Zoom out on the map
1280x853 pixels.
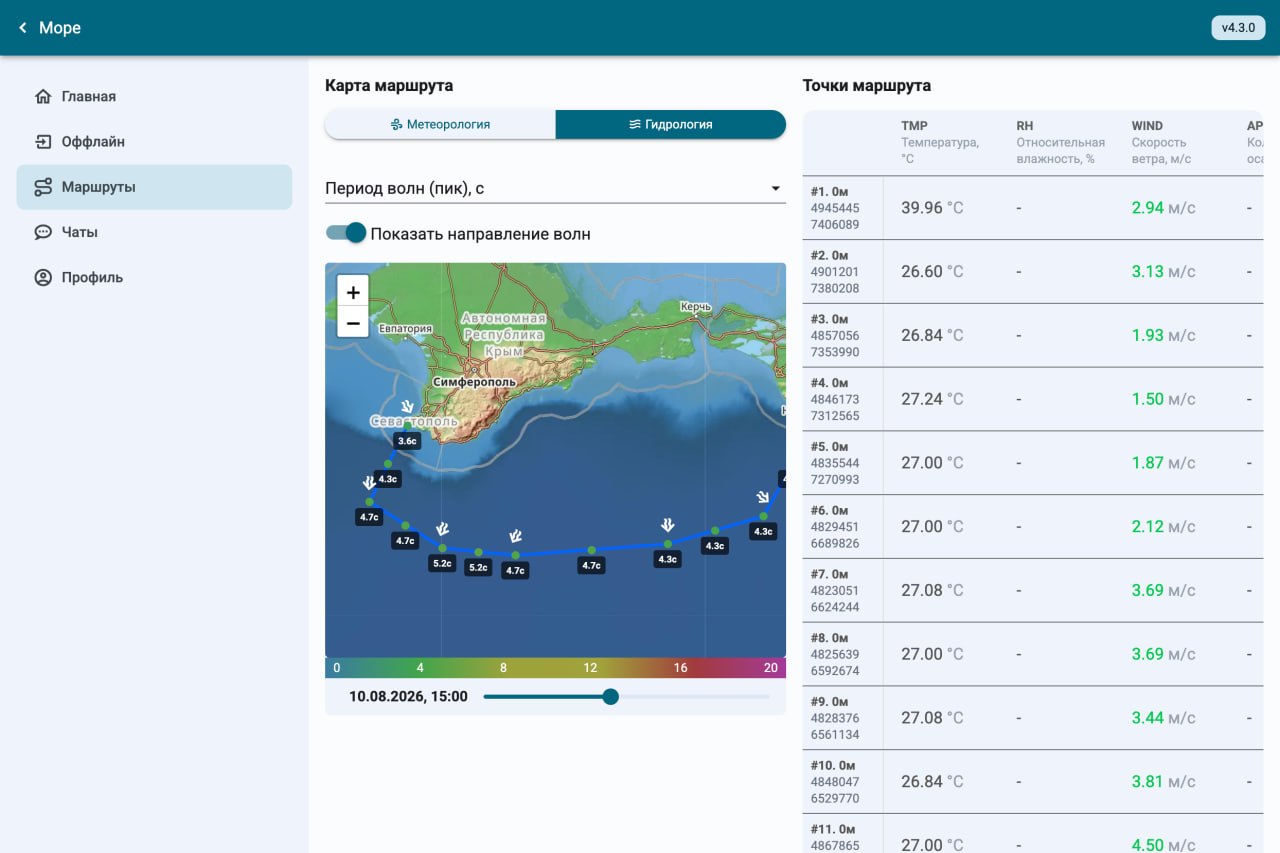coord(353,323)
